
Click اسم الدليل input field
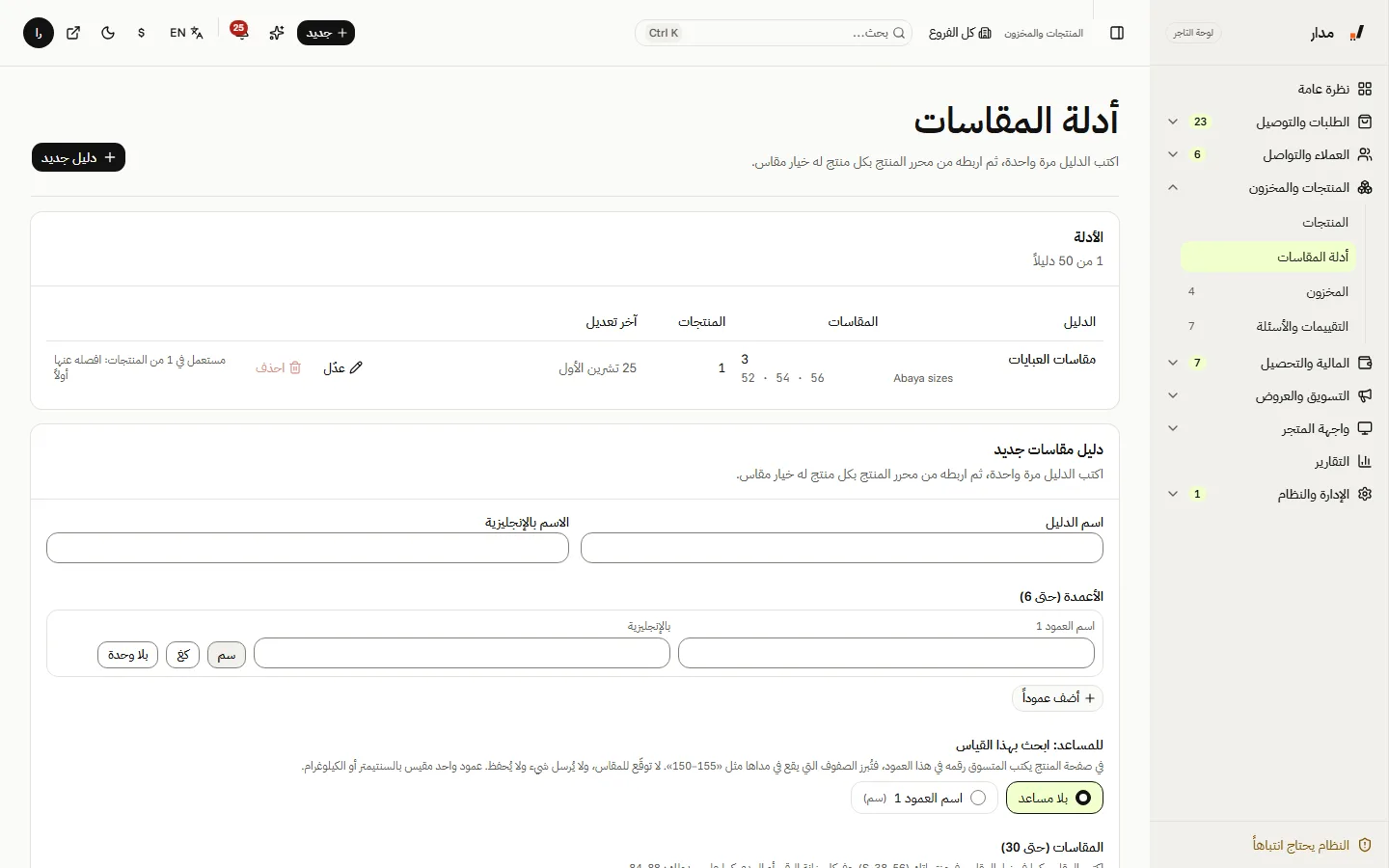842,548
